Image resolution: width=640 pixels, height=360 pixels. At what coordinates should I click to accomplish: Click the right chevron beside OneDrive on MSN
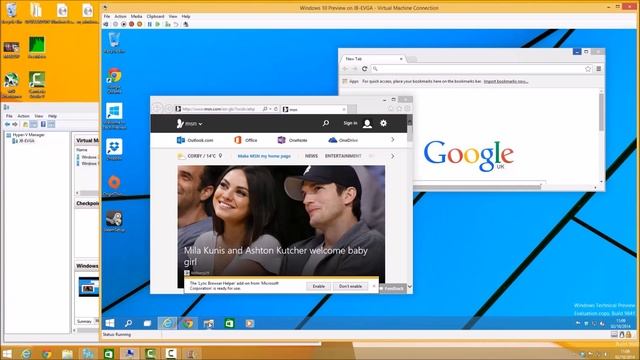pyautogui.click(x=393, y=140)
